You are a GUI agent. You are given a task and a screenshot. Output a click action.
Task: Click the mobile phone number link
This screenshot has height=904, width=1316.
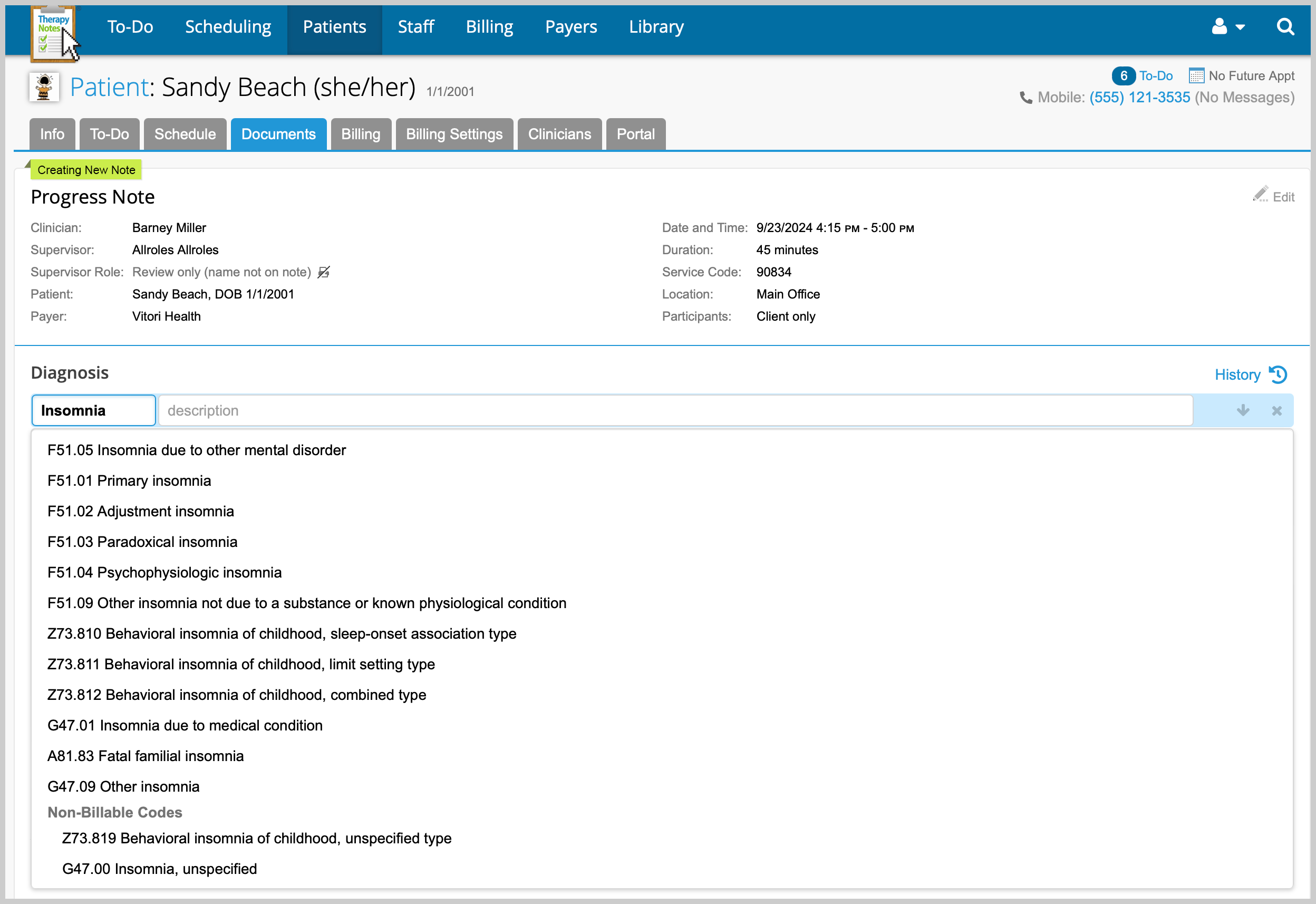pyautogui.click(x=1140, y=96)
